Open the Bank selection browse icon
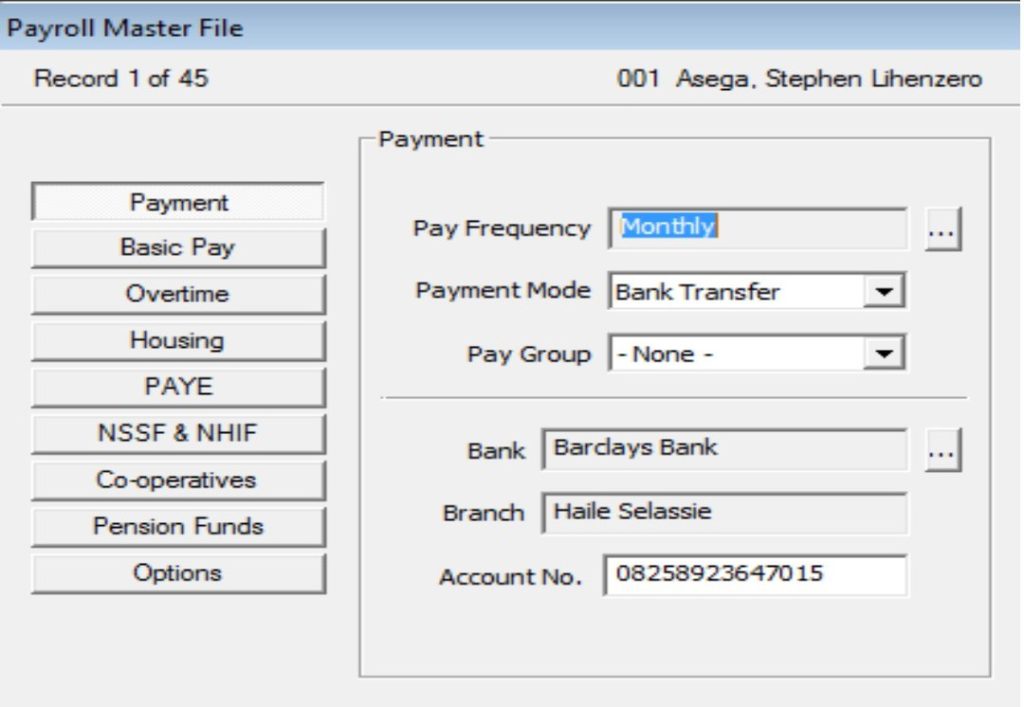The image size is (1024, 707). point(941,450)
